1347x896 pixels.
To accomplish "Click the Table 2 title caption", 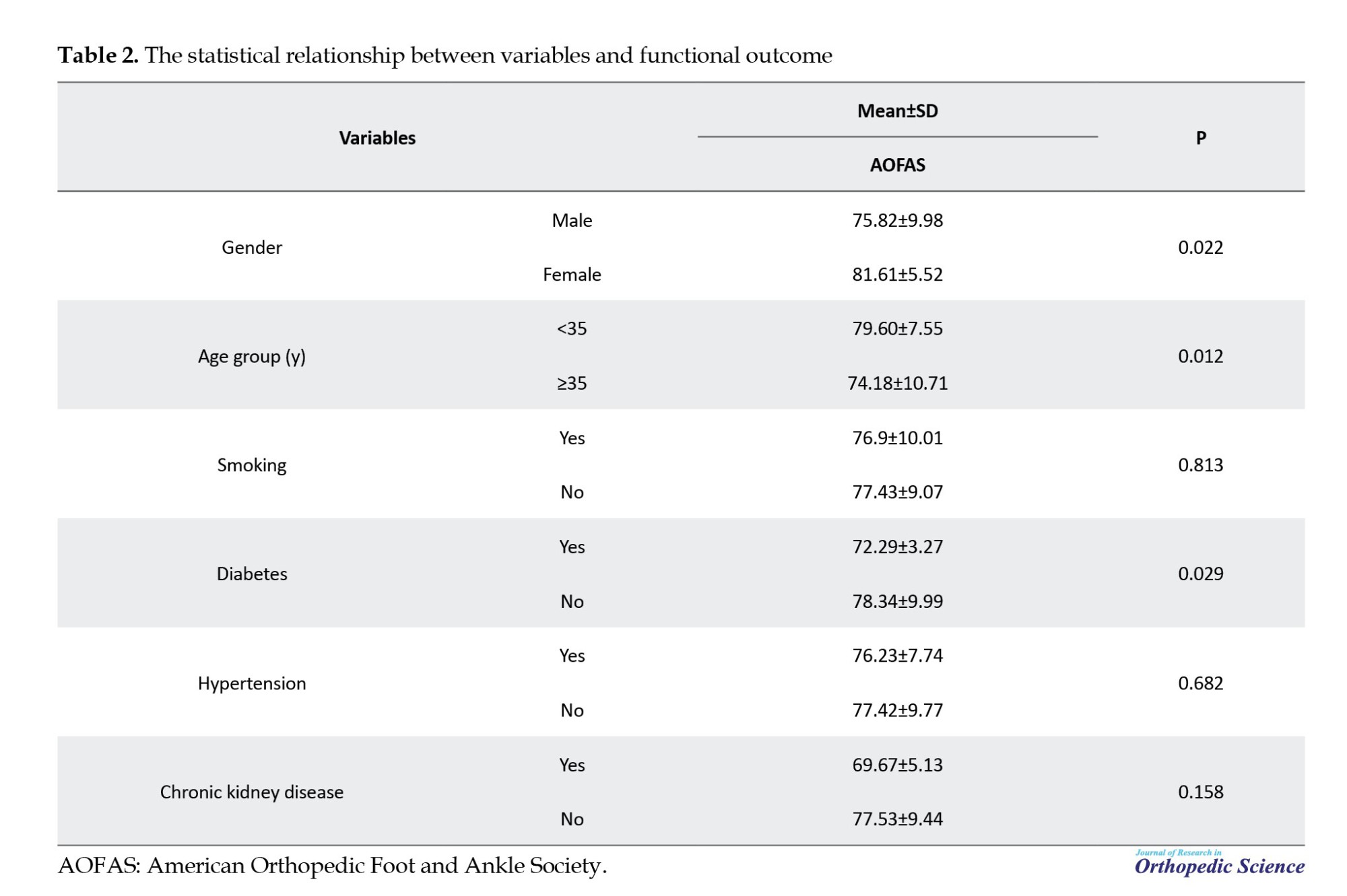I will pyautogui.click(x=445, y=55).
